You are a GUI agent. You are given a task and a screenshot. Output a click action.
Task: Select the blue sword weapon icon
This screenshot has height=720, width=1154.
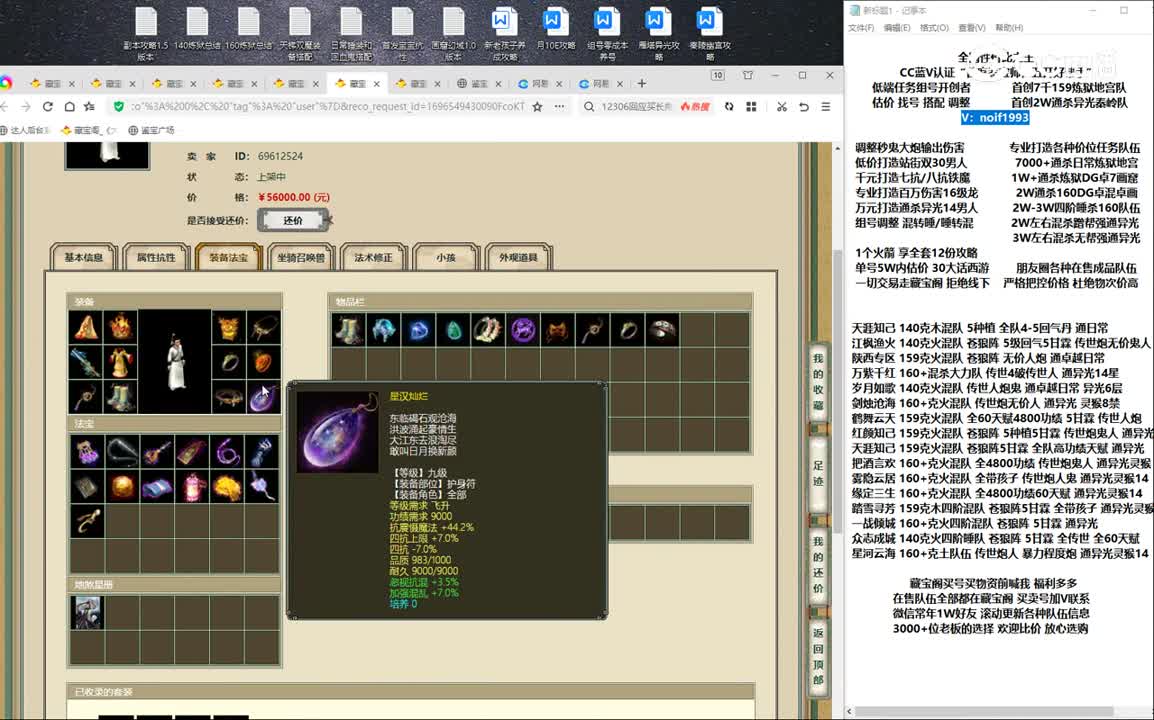pyautogui.click(x=86, y=362)
